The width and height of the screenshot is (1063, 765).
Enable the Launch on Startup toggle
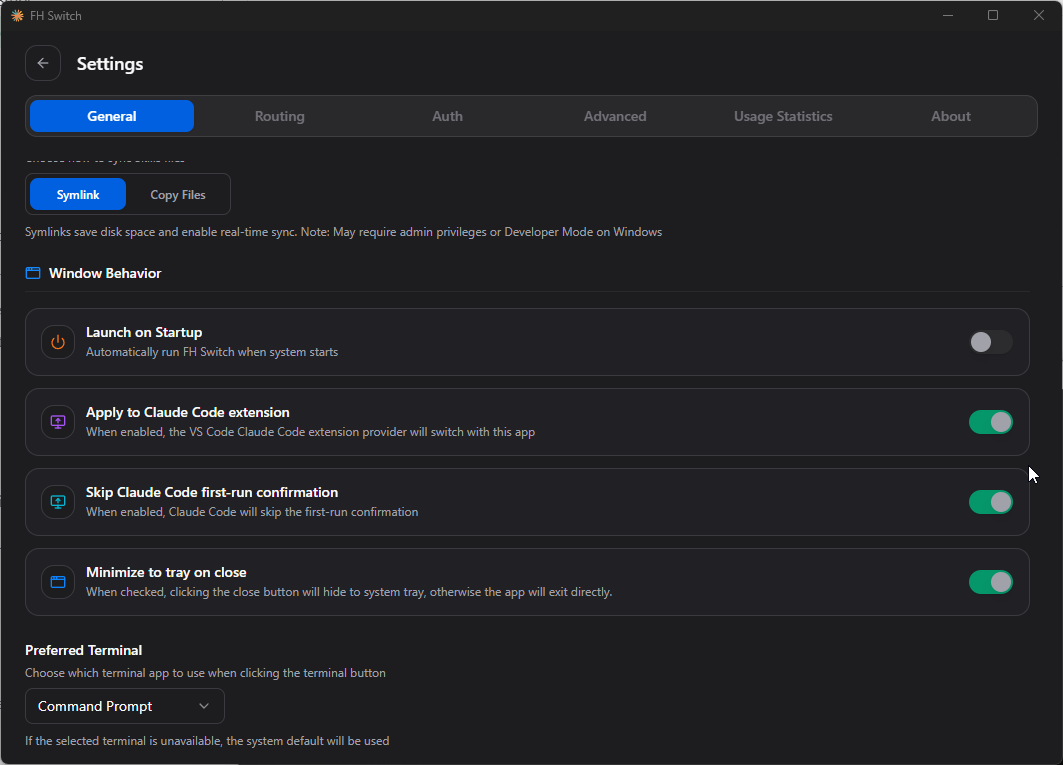coord(990,342)
